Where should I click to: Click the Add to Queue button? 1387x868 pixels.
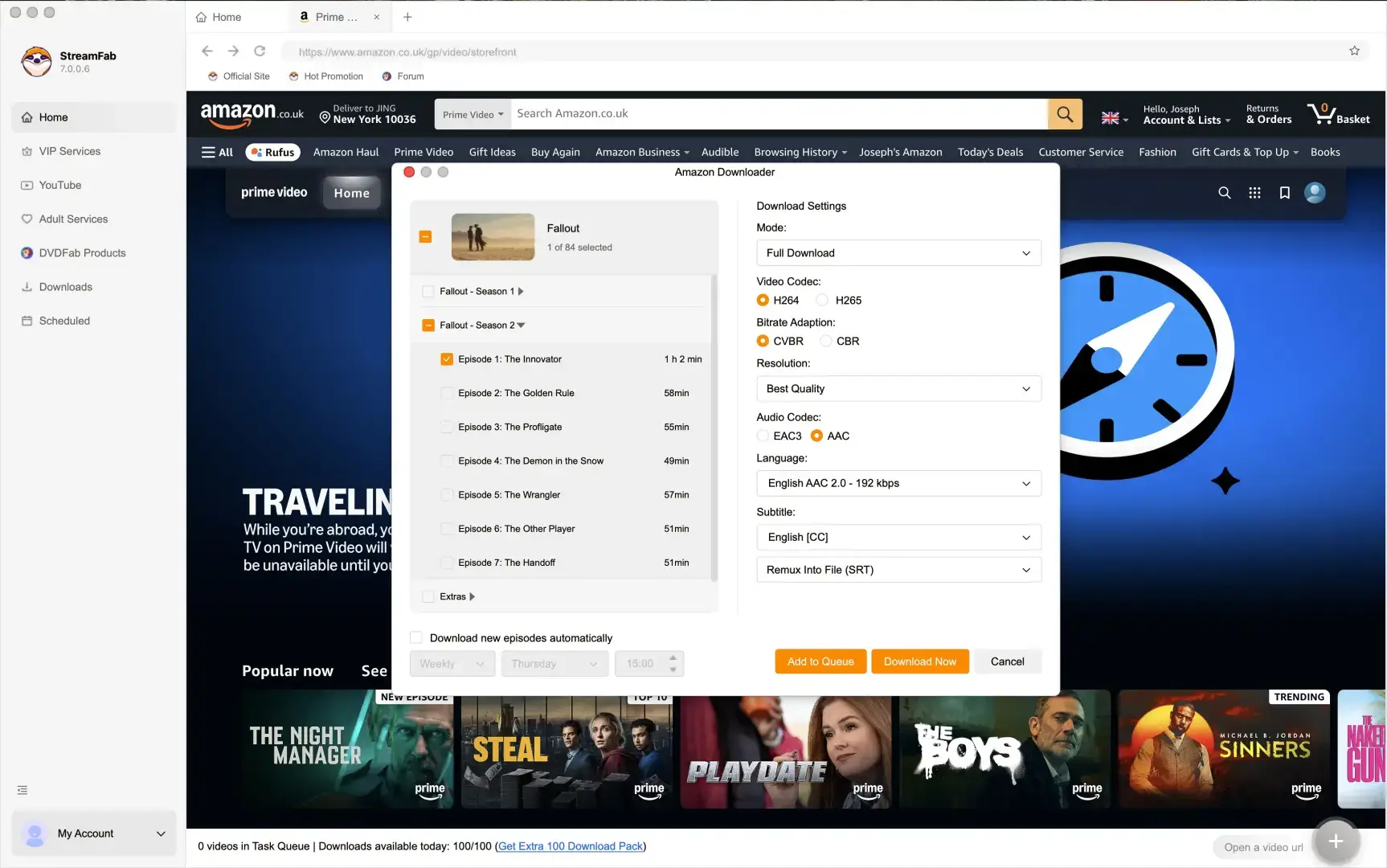click(x=820, y=661)
